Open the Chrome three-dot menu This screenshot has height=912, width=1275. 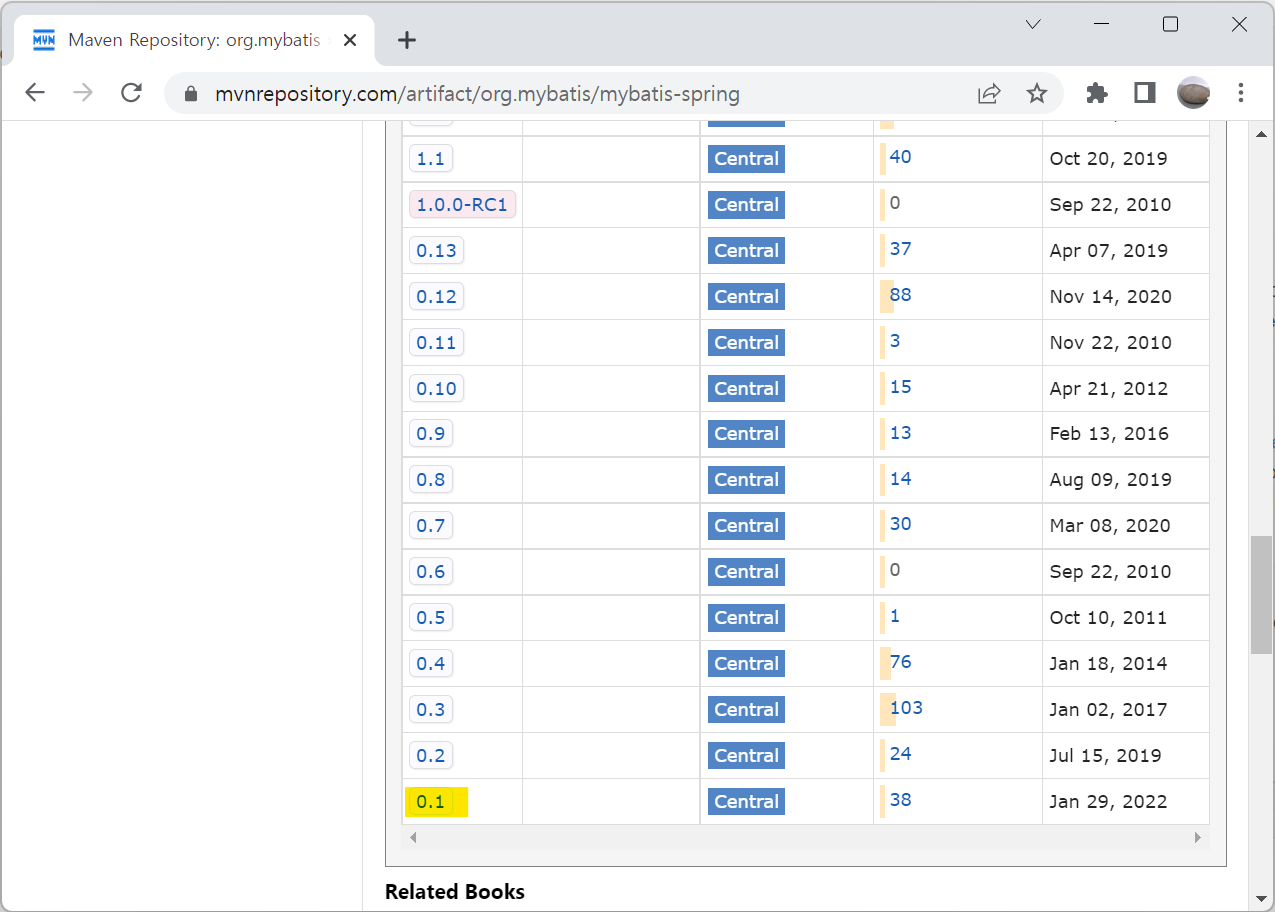click(1241, 93)
